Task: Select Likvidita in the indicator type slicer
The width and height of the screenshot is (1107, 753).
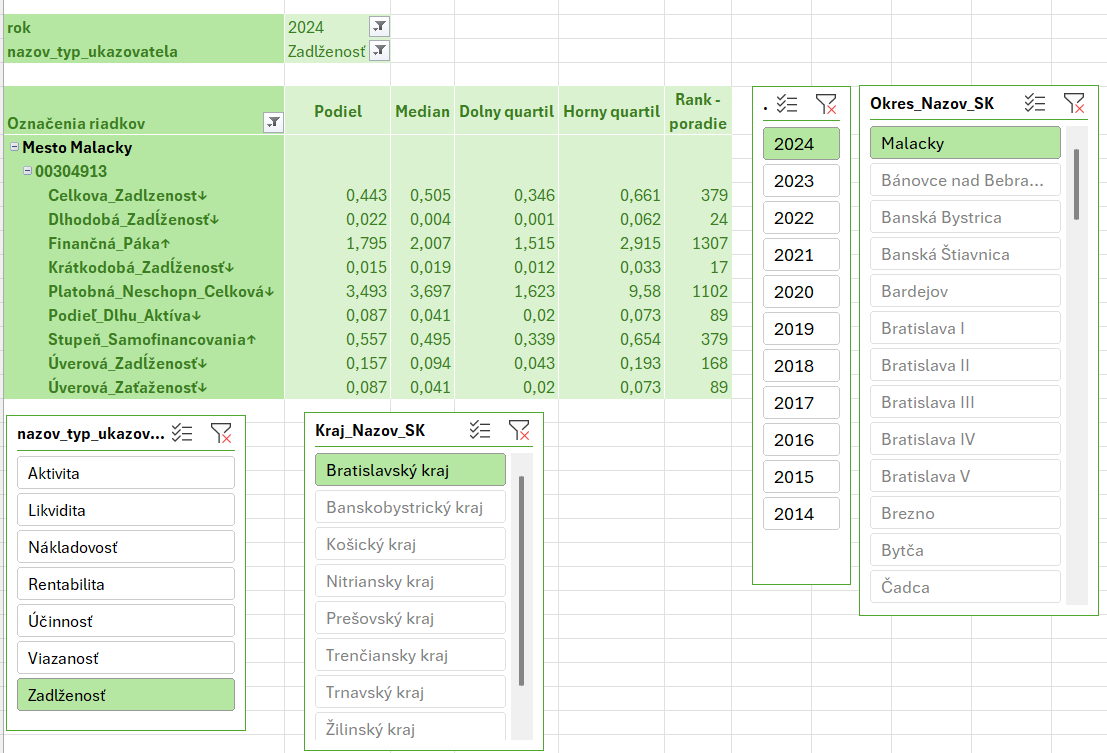Action: (125, 510)
